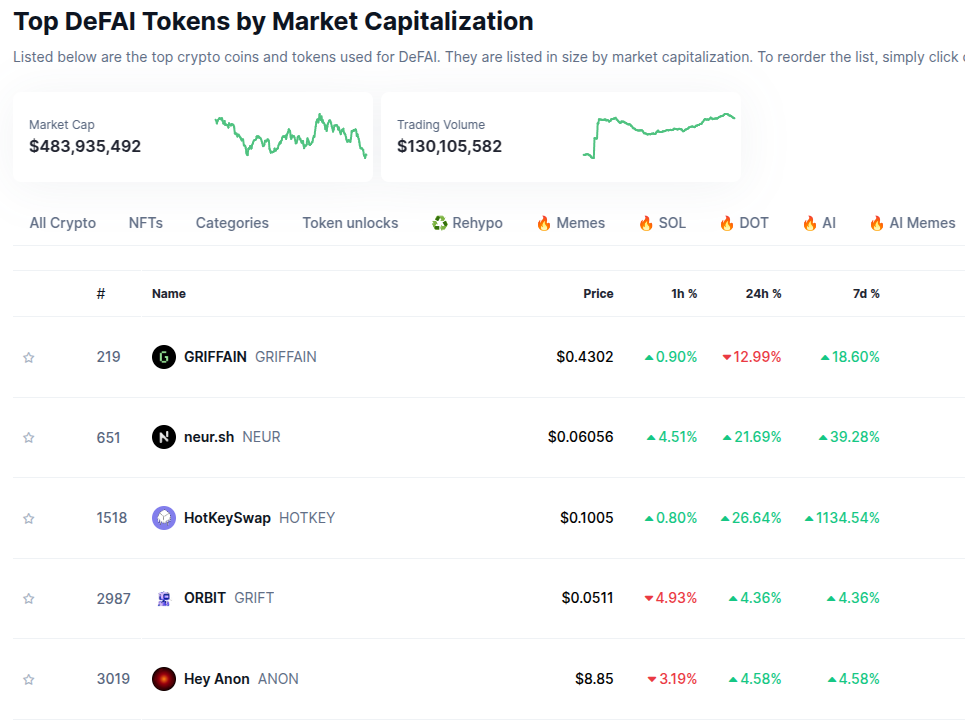Click the Market Cap sparkline chart

(290, 136)
